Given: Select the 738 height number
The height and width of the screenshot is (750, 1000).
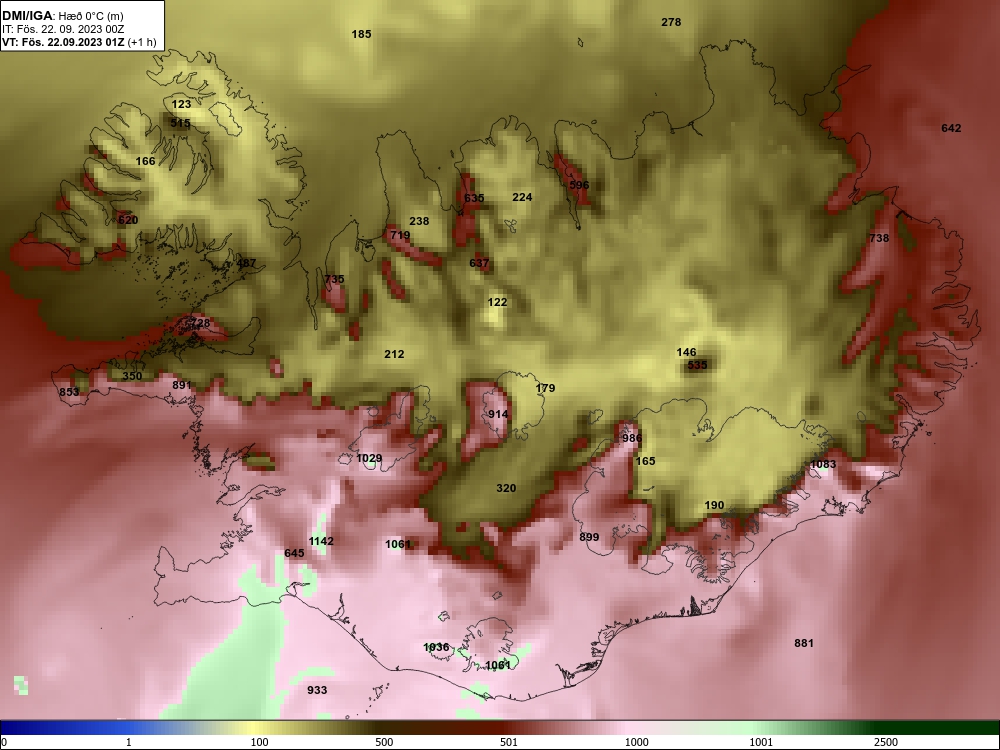Looking at the screenshot, I should coord(879,239).
